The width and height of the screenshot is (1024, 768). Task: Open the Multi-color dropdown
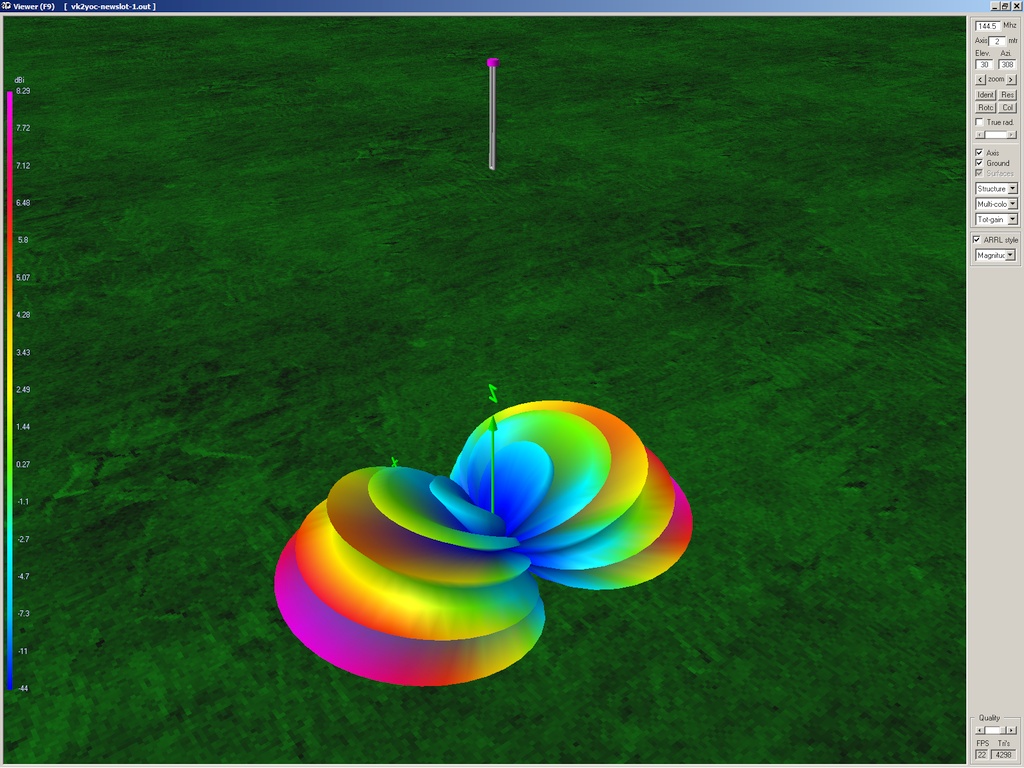pyautogui.click(x=996, y=204)
